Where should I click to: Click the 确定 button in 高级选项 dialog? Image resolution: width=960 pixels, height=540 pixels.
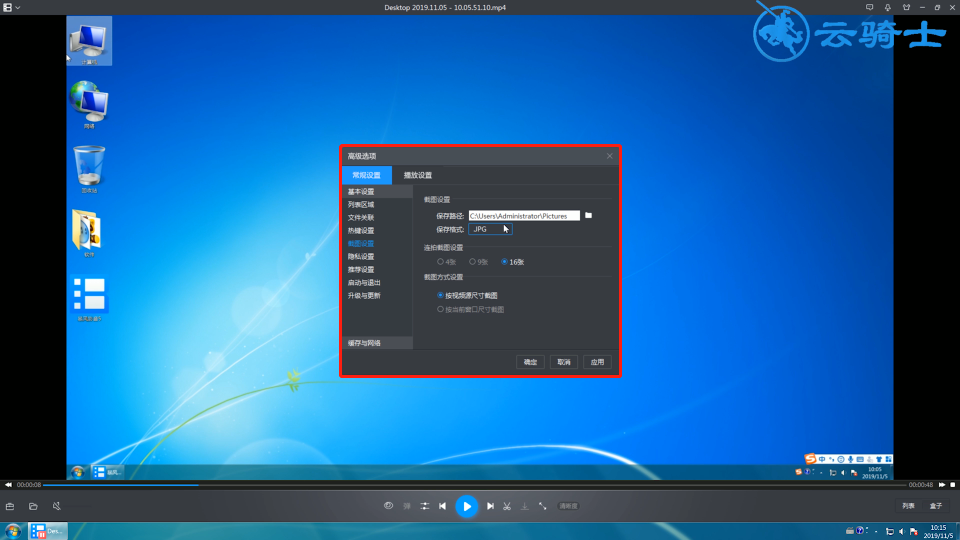(530, 362)
